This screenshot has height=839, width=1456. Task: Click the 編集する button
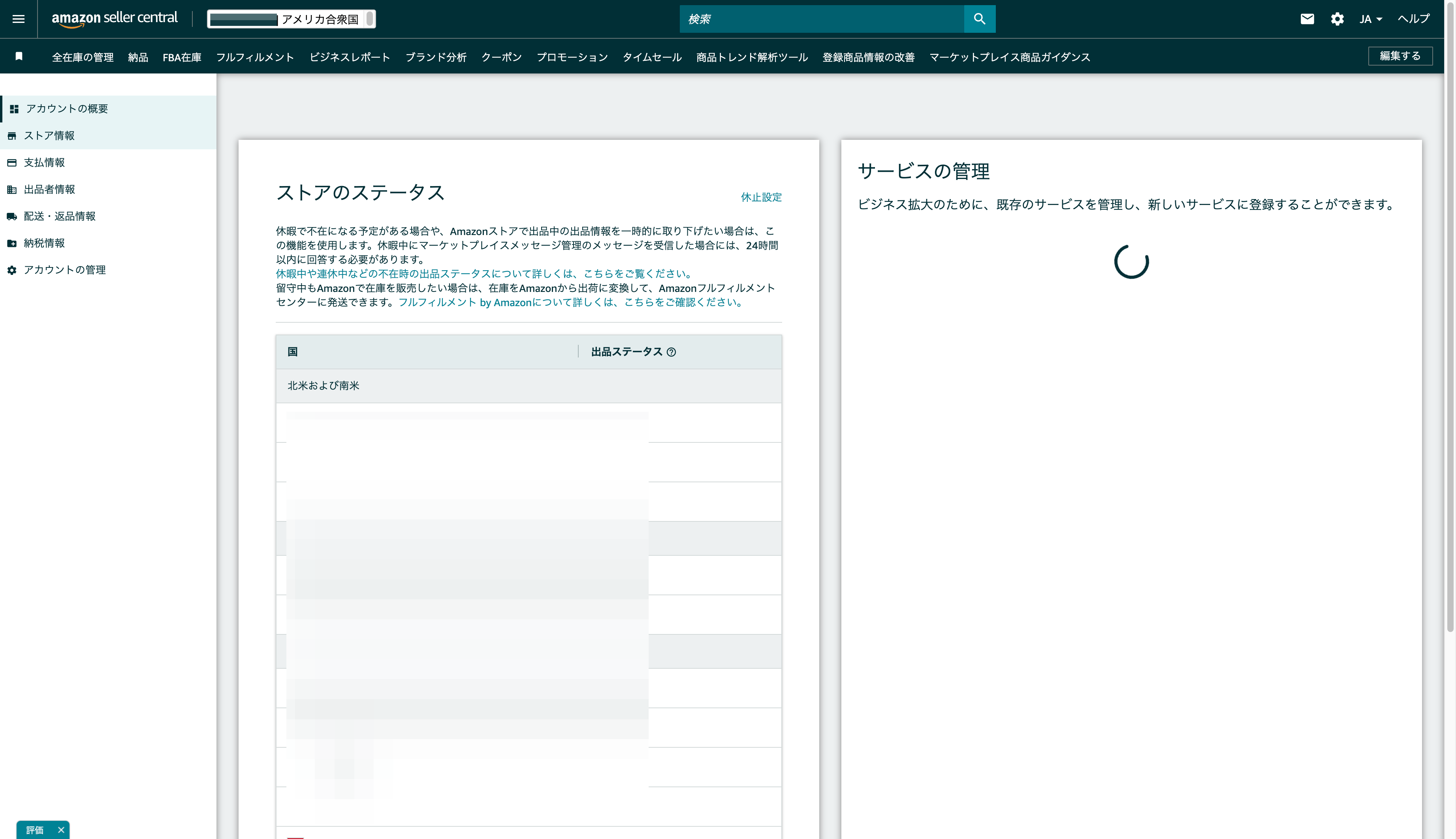1400,56
